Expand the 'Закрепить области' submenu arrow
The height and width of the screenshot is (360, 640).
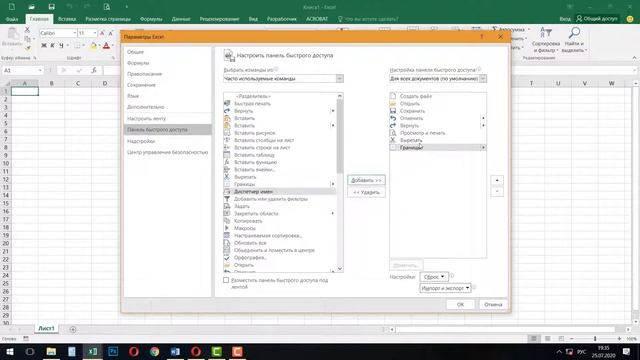333,214
